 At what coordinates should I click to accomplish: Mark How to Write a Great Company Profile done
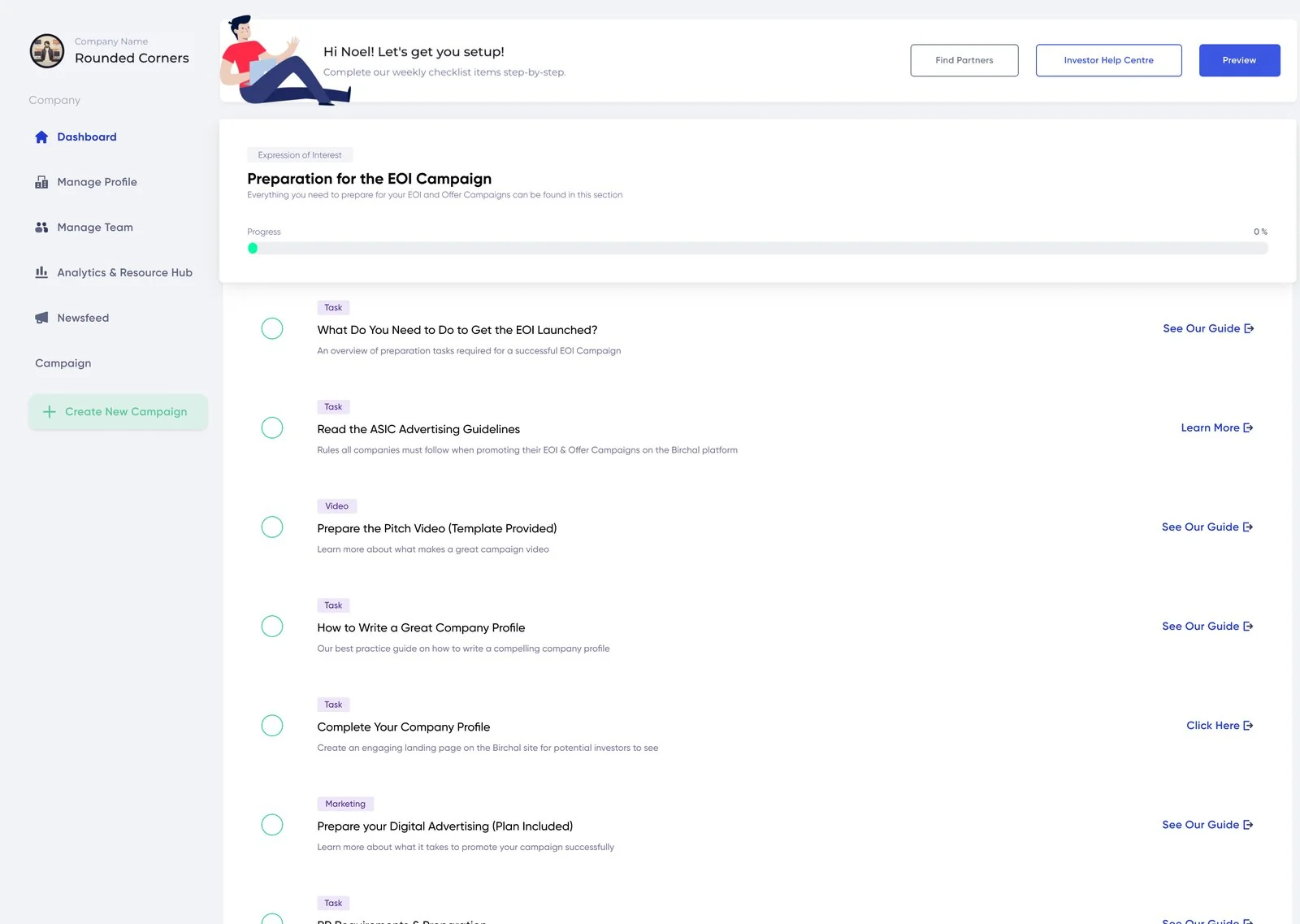point(272,626)
